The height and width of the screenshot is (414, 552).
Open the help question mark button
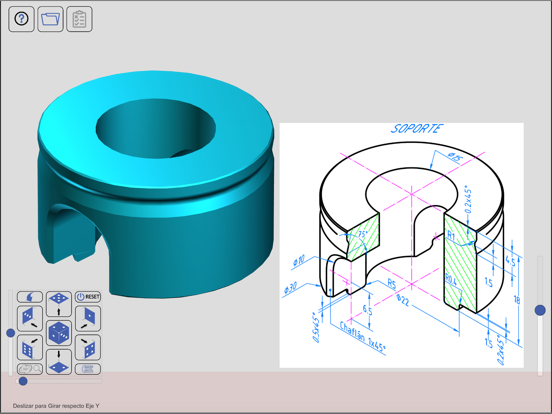click(x=21, y=19)
